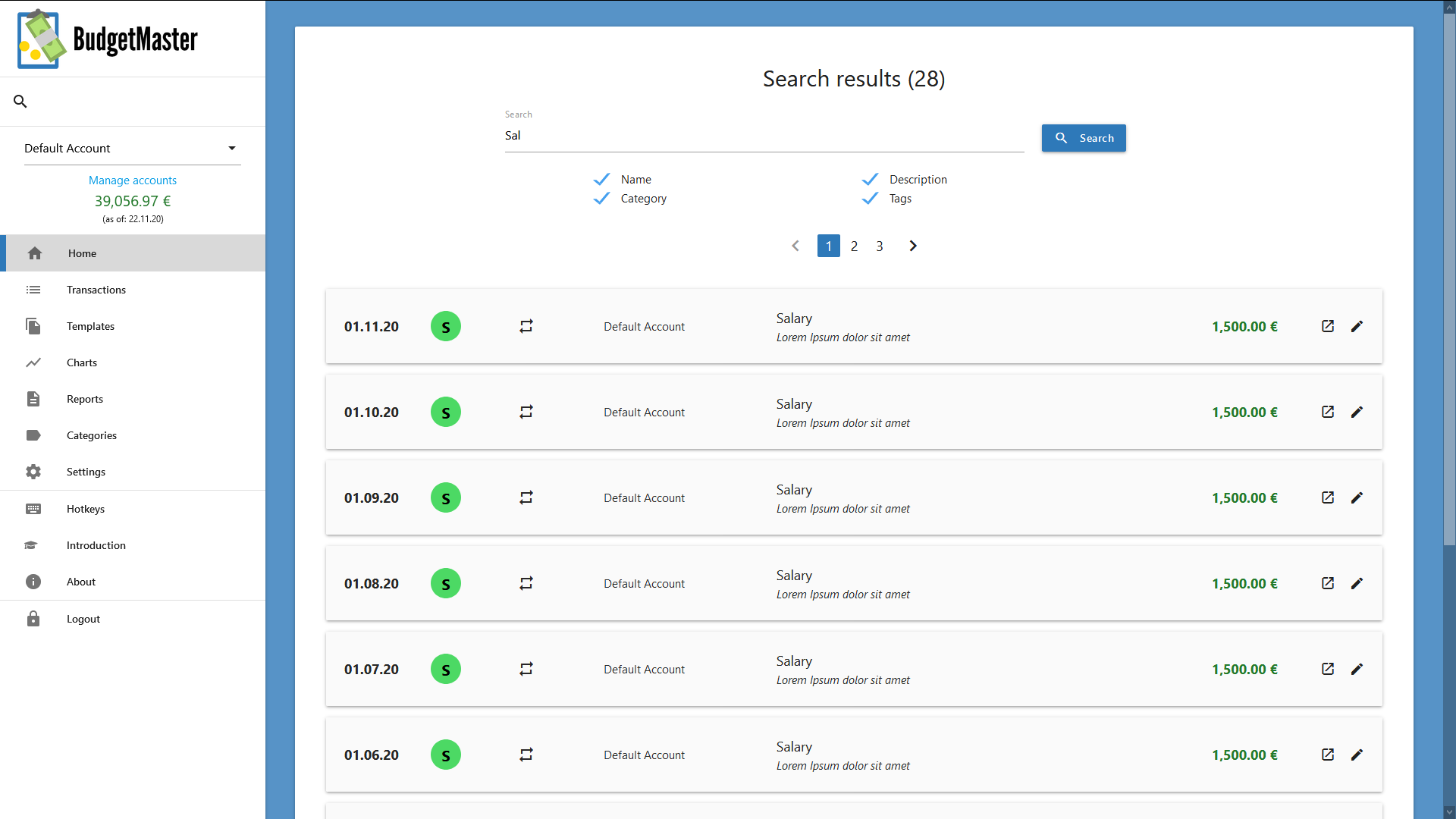Click the repeating icon on the 01.09.20 row
Viewport: 1456px width, 819px height.
(526, 497)
